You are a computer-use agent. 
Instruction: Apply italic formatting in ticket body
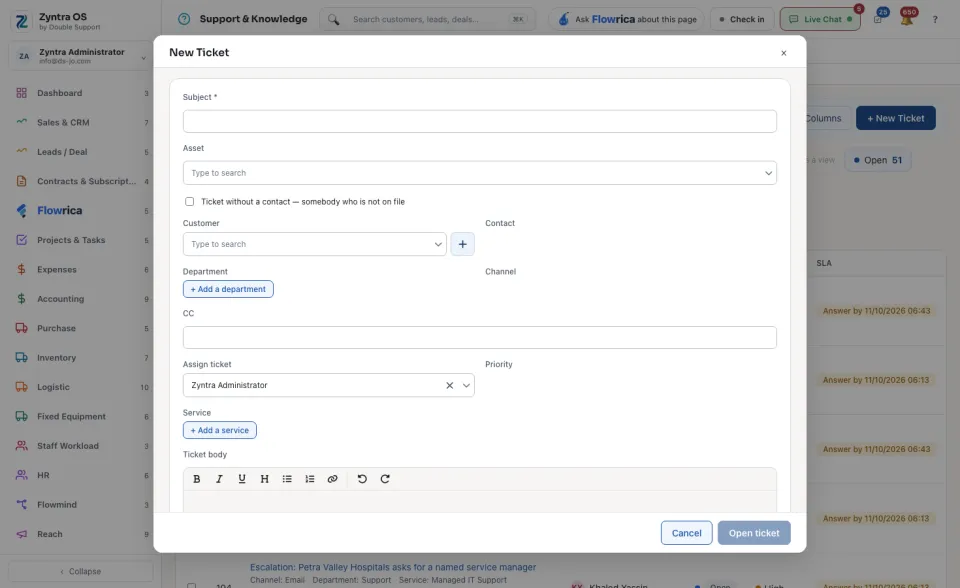click(x=219, y=479)
